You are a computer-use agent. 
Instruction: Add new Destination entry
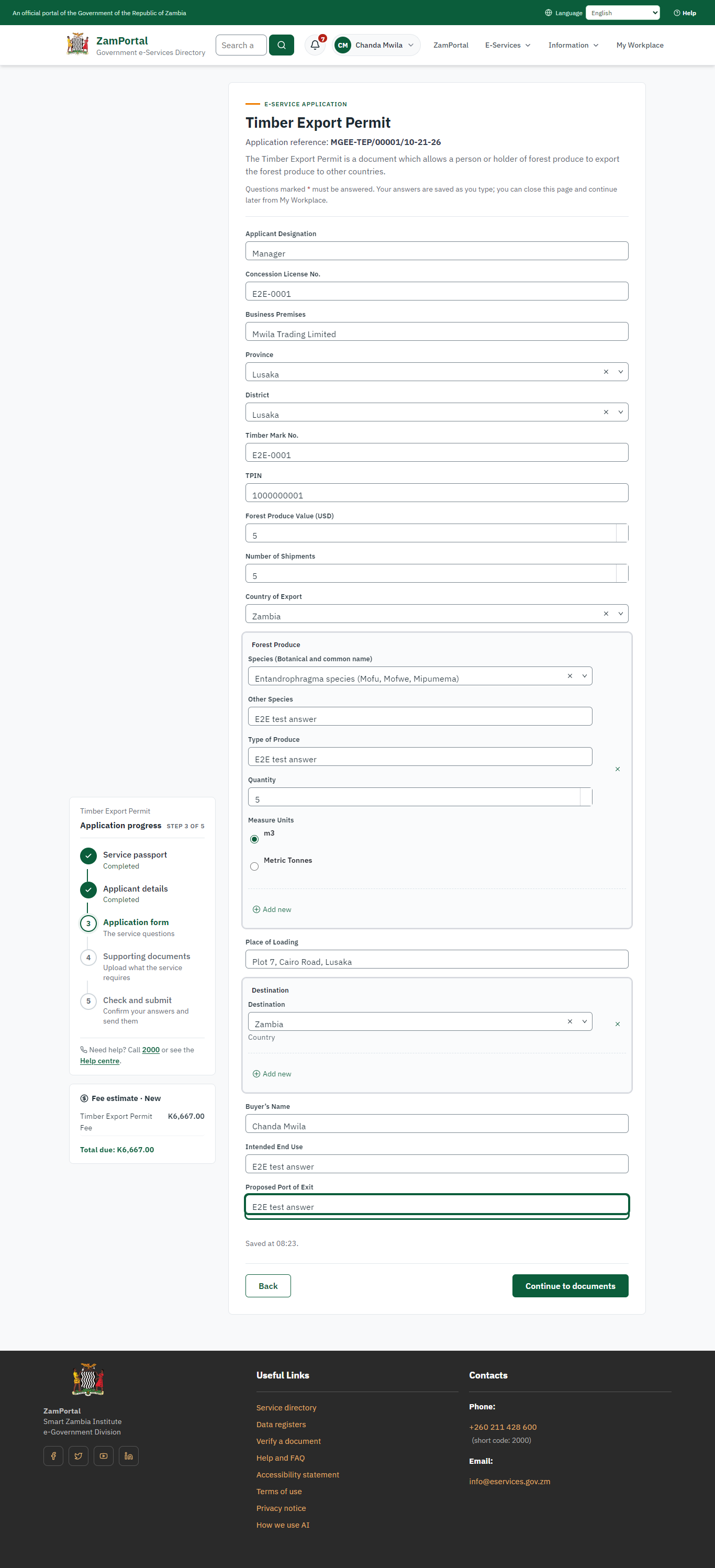point(272,1074)
